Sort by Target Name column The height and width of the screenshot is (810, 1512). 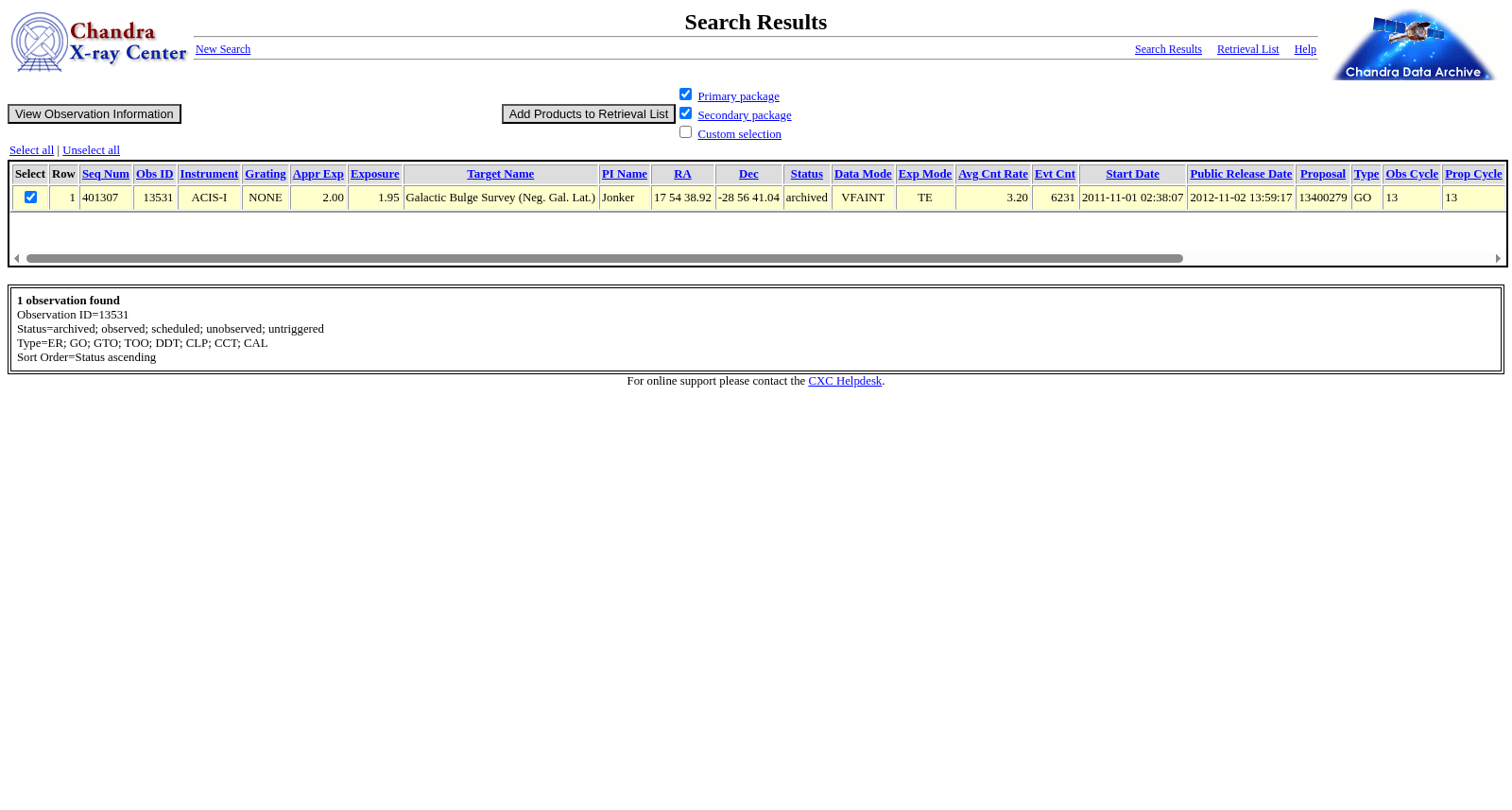tap(500, 174)
